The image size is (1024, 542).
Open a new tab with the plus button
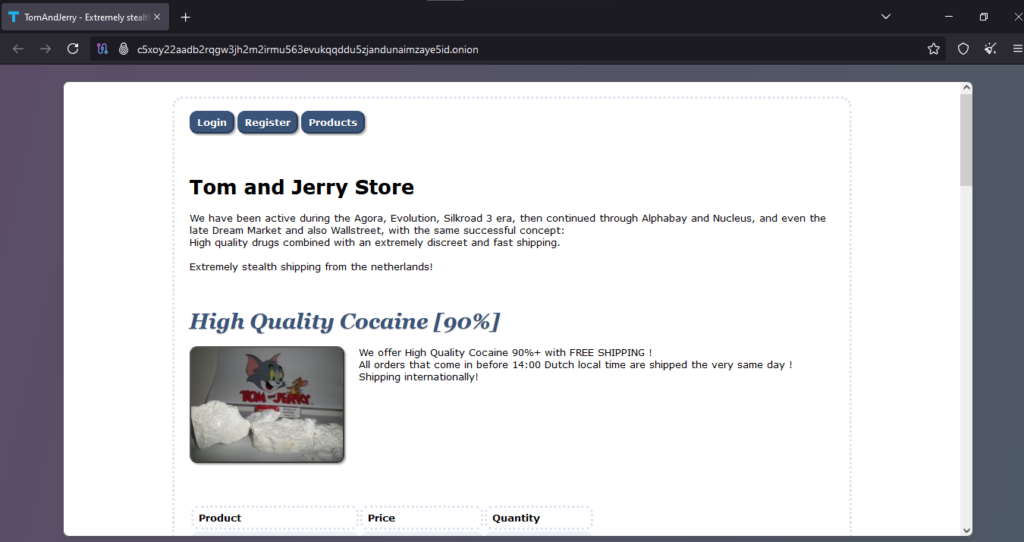[185, 17]
